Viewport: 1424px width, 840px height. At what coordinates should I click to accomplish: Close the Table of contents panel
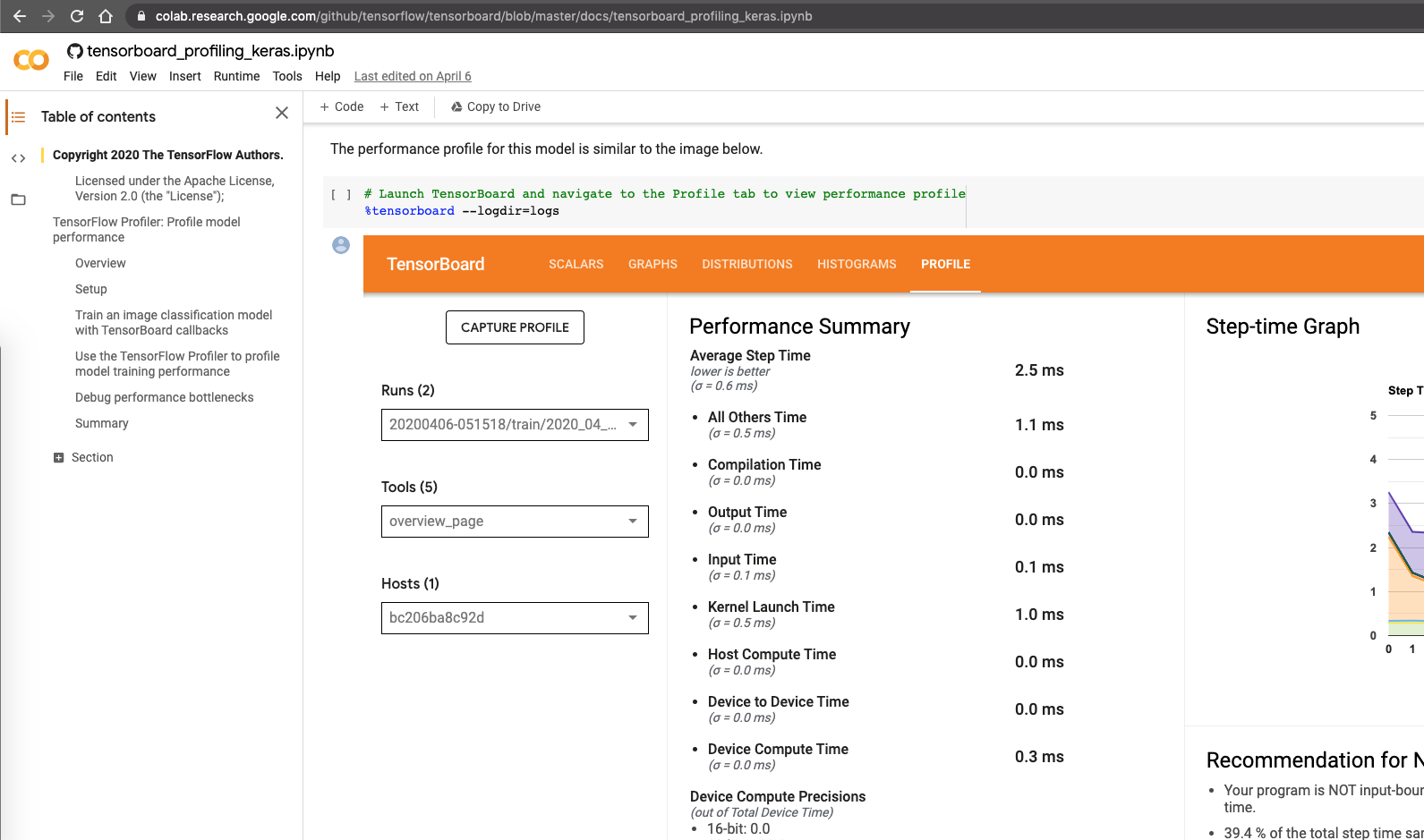coord(282,113)
